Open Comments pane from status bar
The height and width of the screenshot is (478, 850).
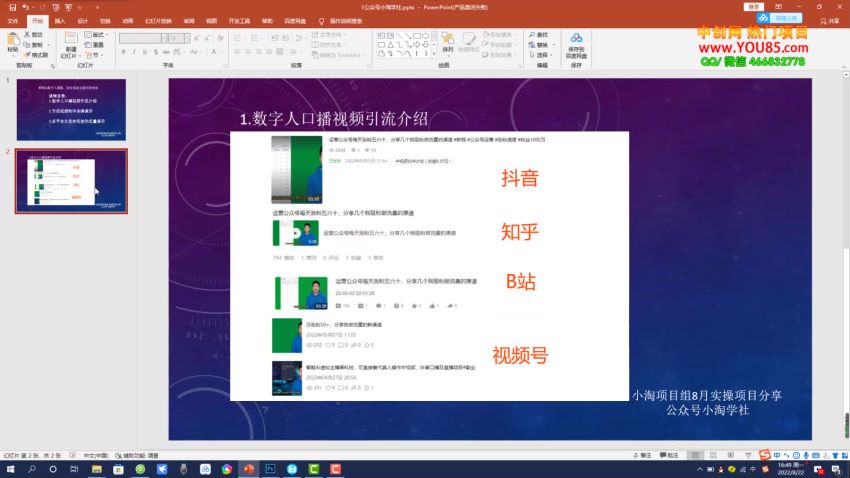[669, 455]
